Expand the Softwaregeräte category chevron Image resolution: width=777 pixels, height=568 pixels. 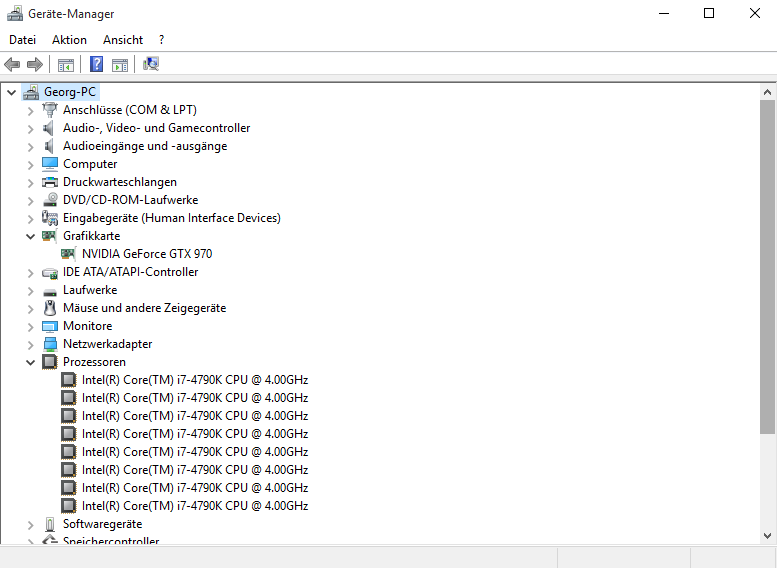pos(30,525)
